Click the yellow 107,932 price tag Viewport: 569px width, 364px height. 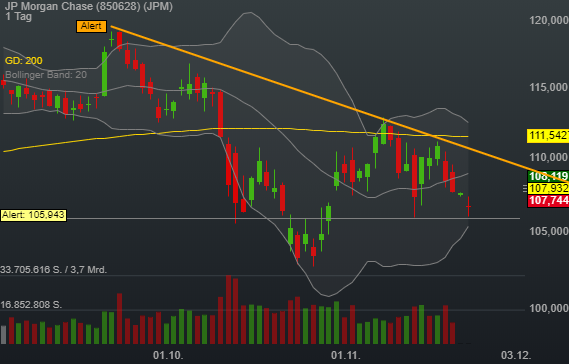pyautogui.click(x=548, y=188)
